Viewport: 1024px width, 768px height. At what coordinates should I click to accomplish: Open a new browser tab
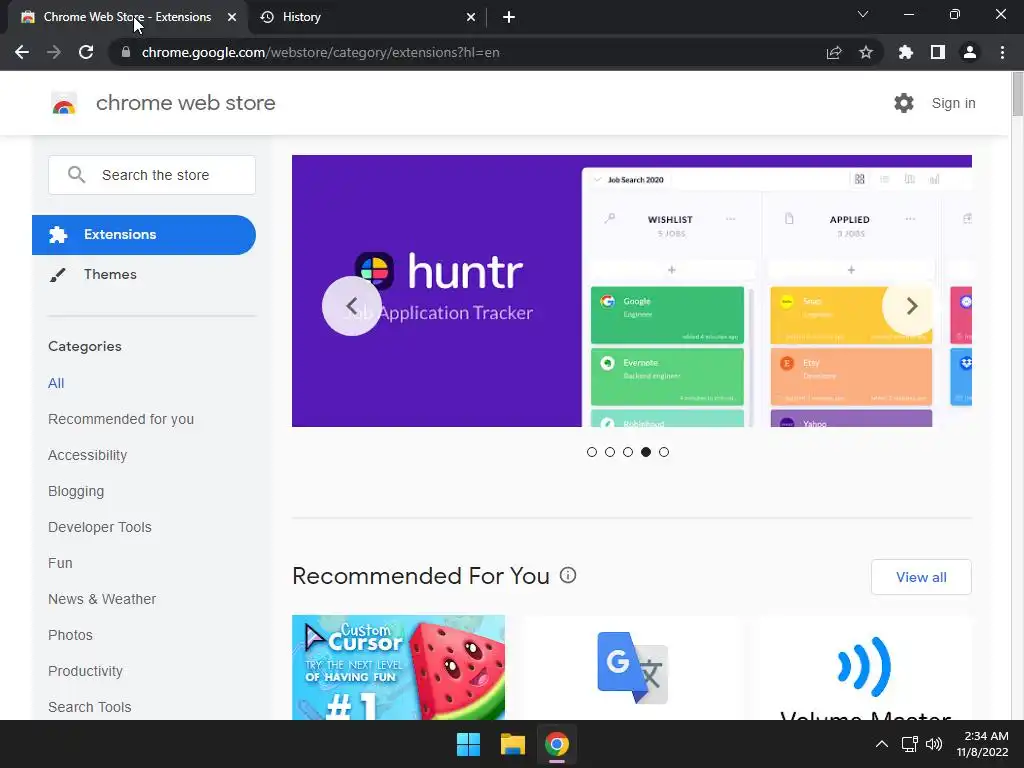tap(509, 17)
